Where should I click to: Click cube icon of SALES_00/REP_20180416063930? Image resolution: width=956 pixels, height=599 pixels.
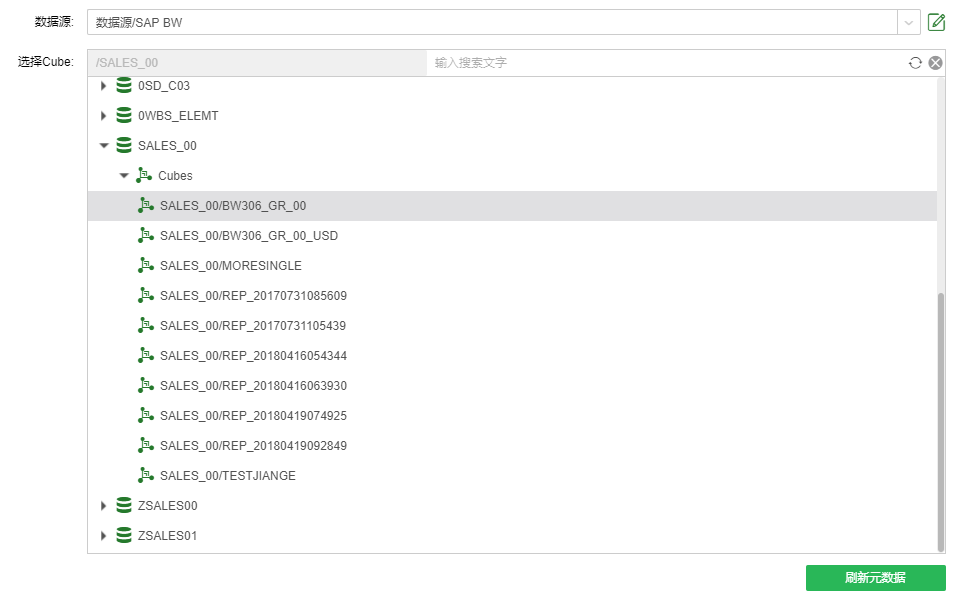(x=146, y=384)
